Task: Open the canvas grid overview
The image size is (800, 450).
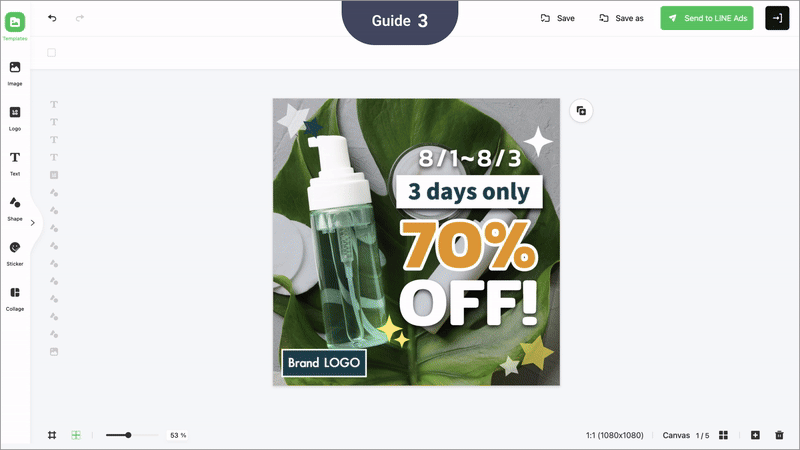Action: pyautogui.click(x=723, y=435)
